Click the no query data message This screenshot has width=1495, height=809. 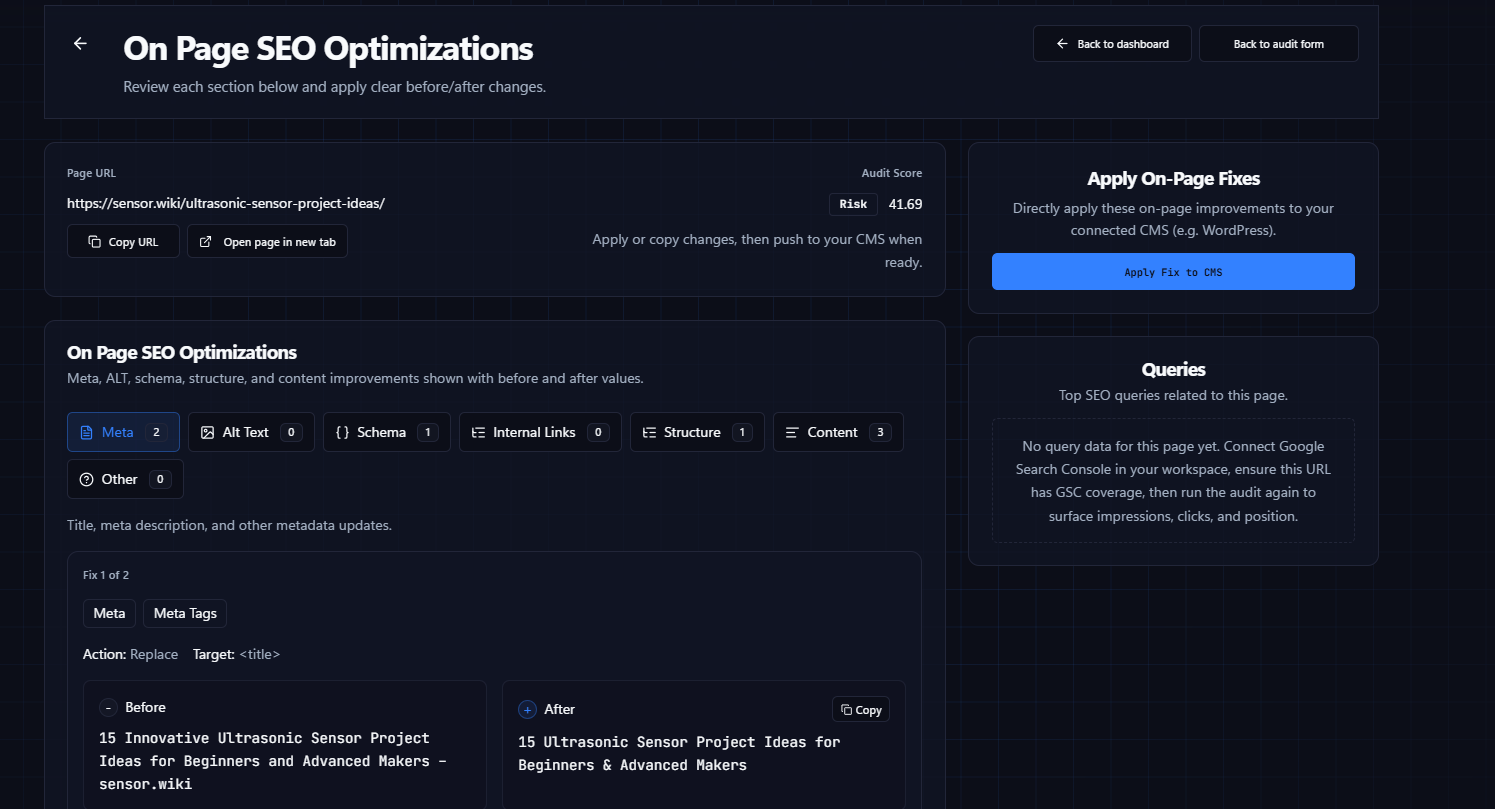(x=1173, y=481)
